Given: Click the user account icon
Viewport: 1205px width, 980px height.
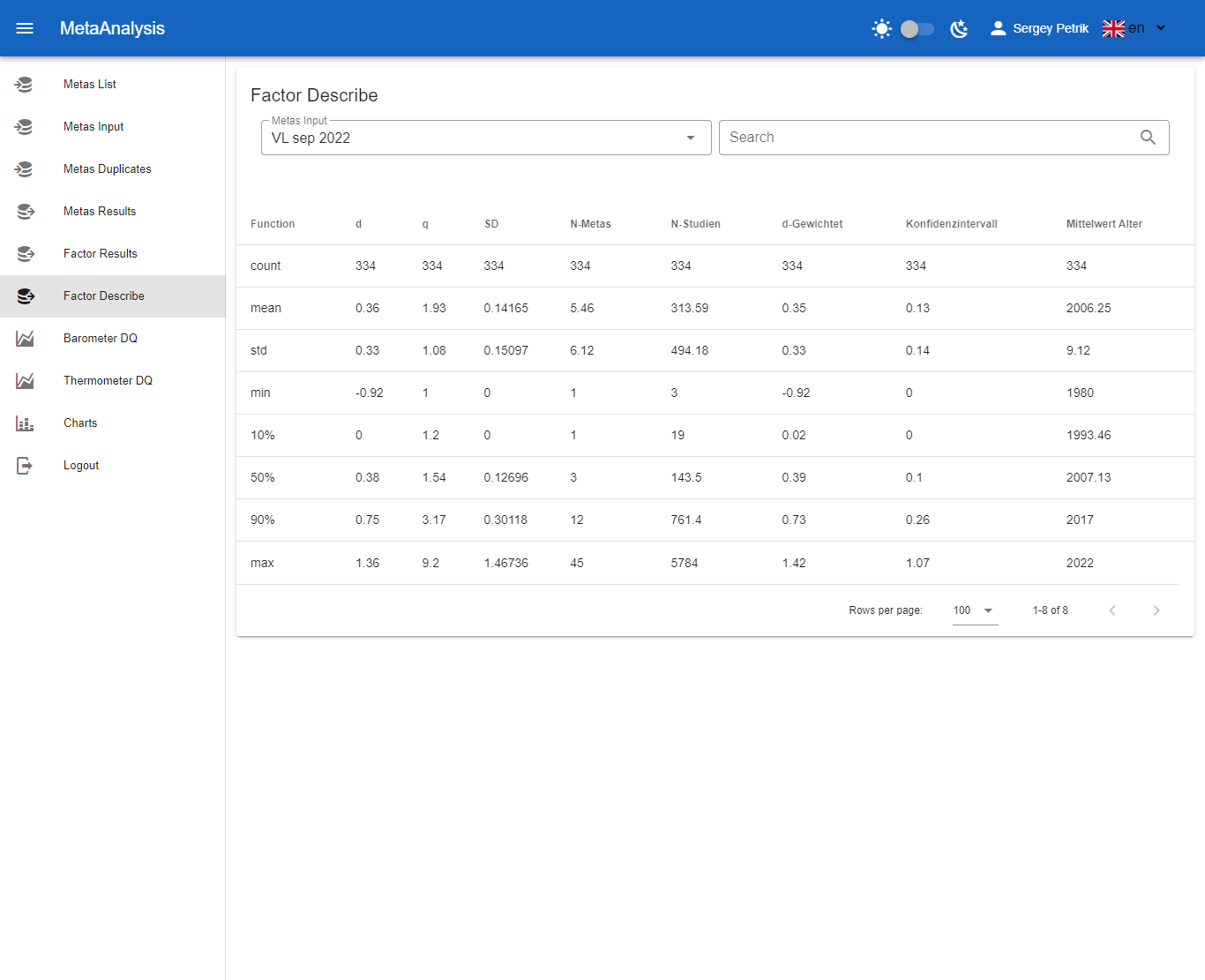Looking at the screenshot, I should (998, 28).
